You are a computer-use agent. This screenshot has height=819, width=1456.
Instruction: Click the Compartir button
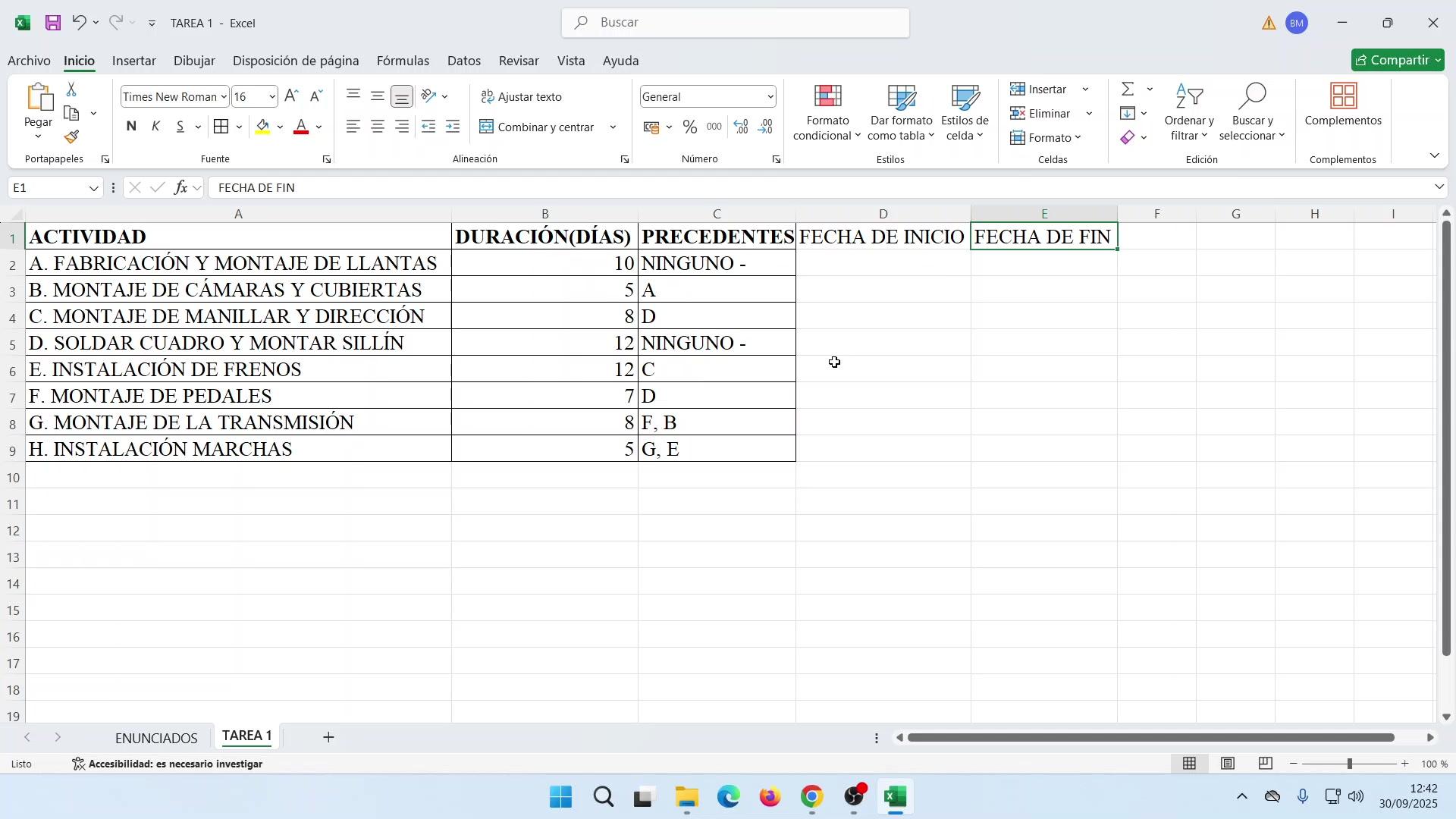tap(1392, 61)
